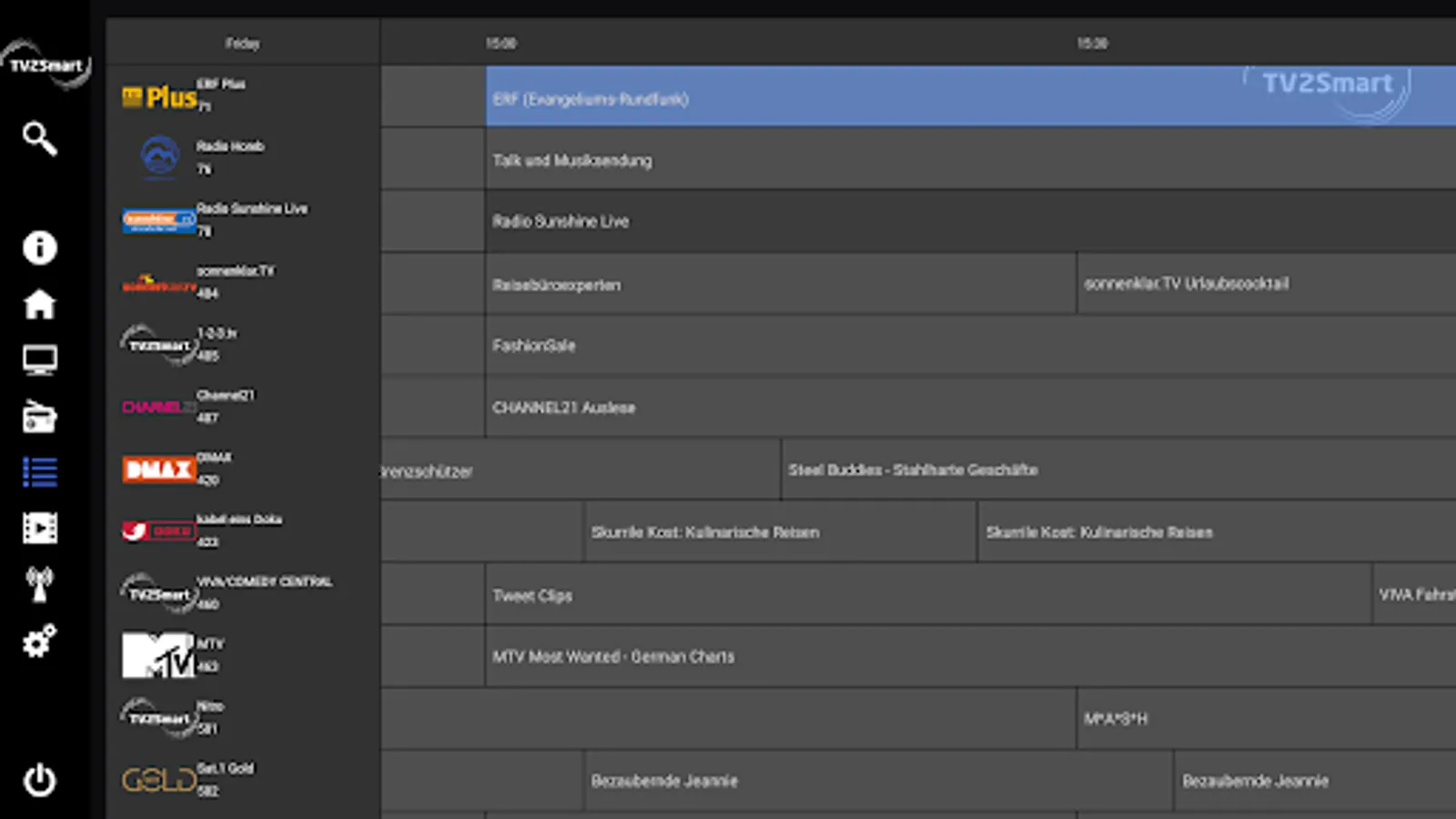
Task: Click the Sat.1 Gold channel name text
Action: point(226,768)
